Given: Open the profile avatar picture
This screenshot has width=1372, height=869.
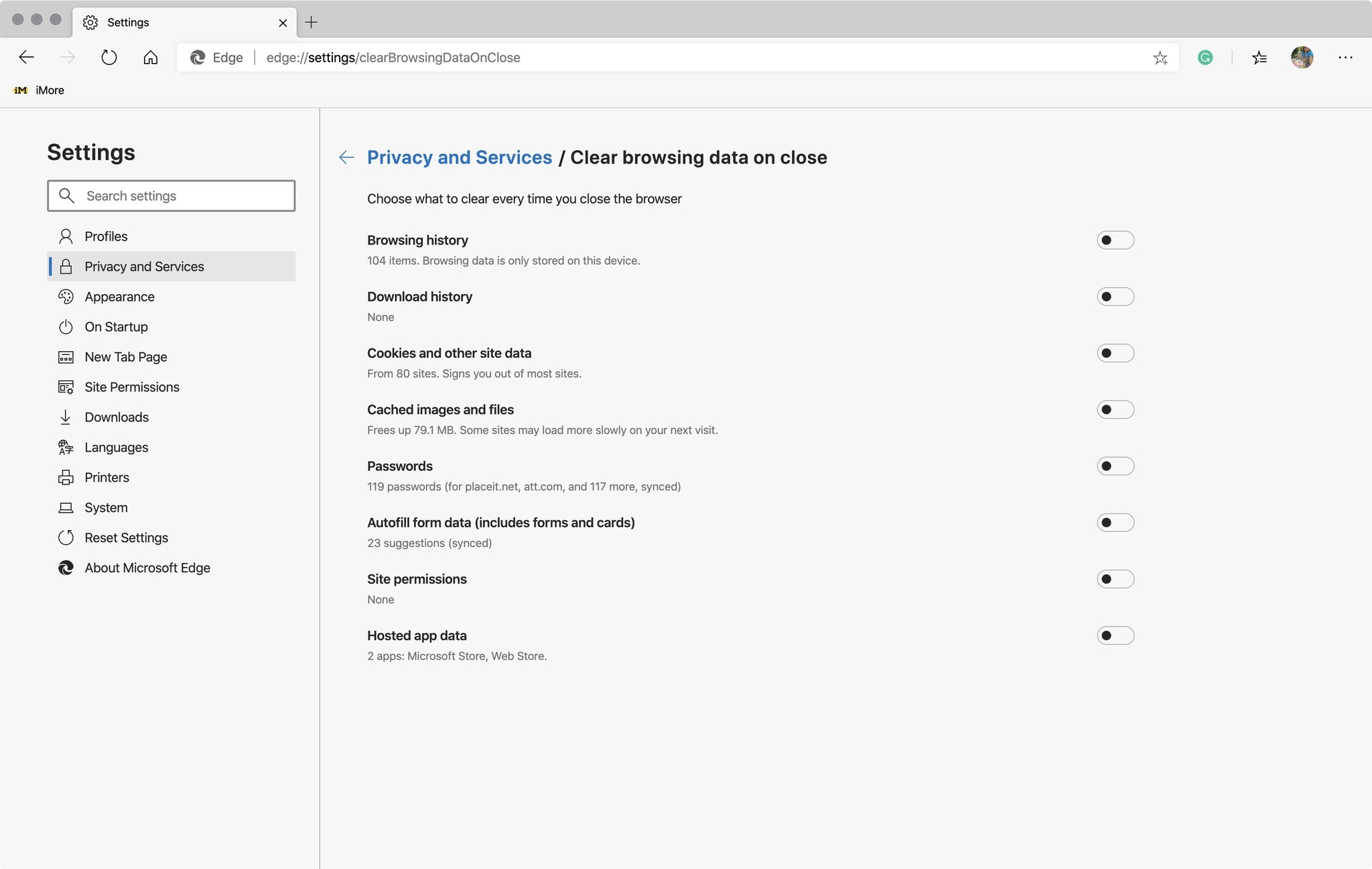Looking at the screenshot, I should [1302, 58].
